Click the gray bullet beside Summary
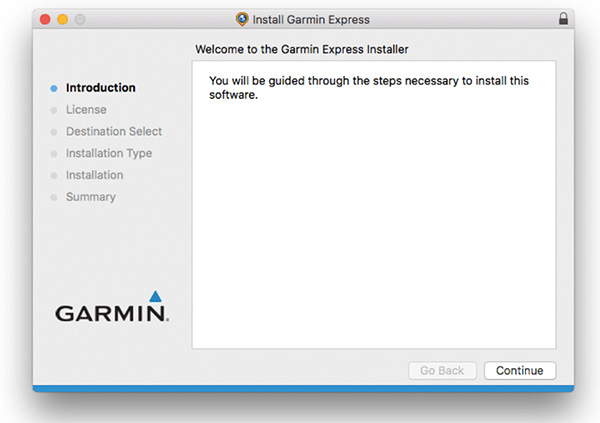 point(54,198)
